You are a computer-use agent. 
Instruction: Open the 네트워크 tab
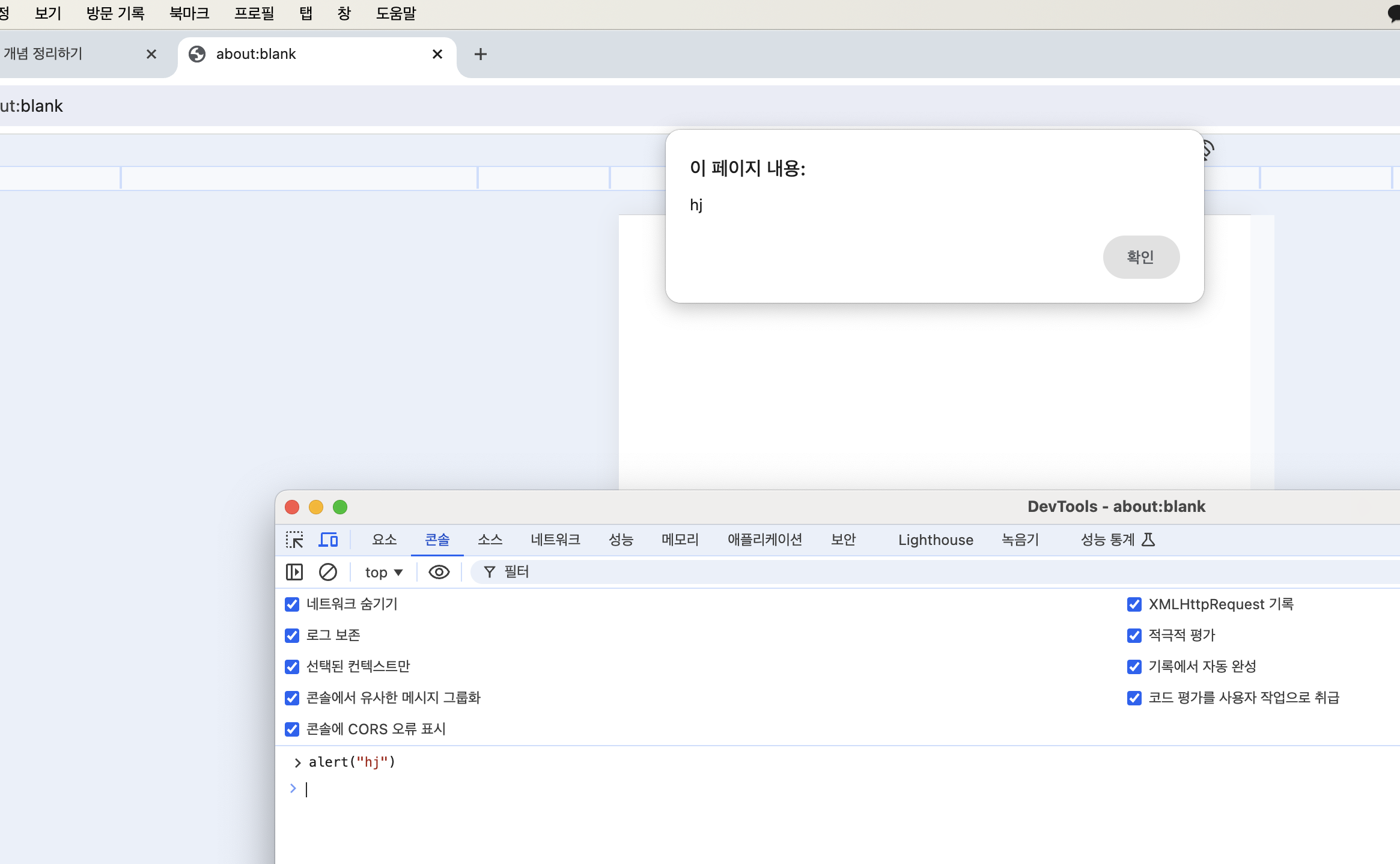(556, 540)
